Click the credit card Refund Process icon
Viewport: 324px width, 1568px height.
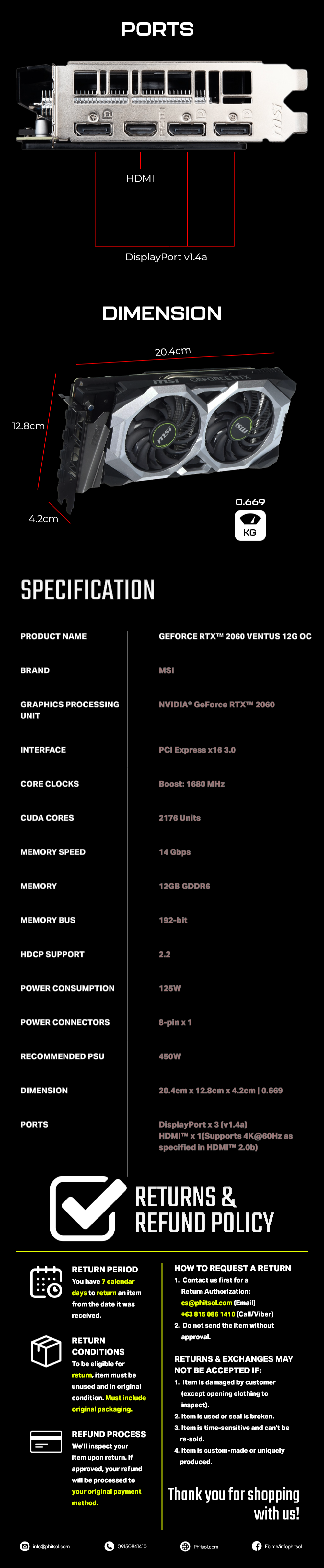click(x=46, y=1441)
